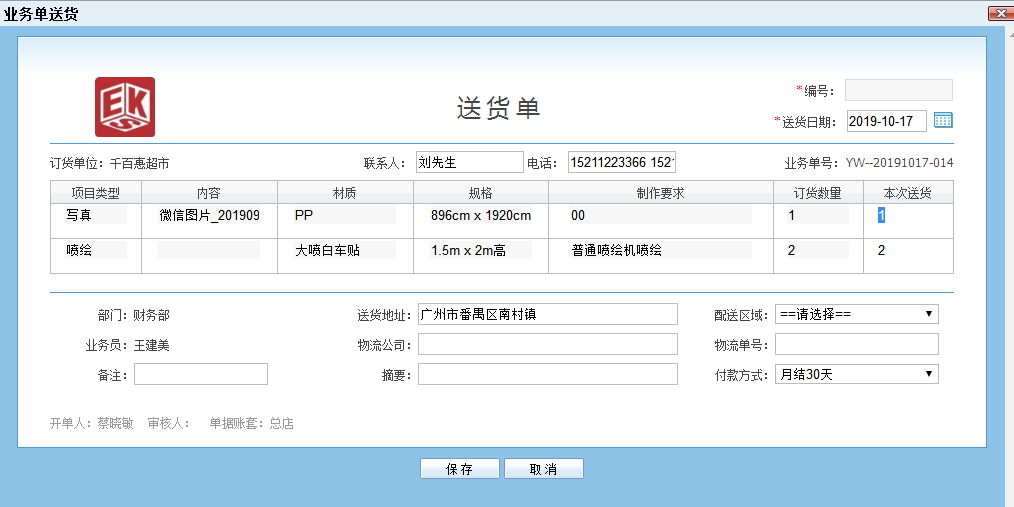Expand the 配送区域 dropdown

pos(856,314)
